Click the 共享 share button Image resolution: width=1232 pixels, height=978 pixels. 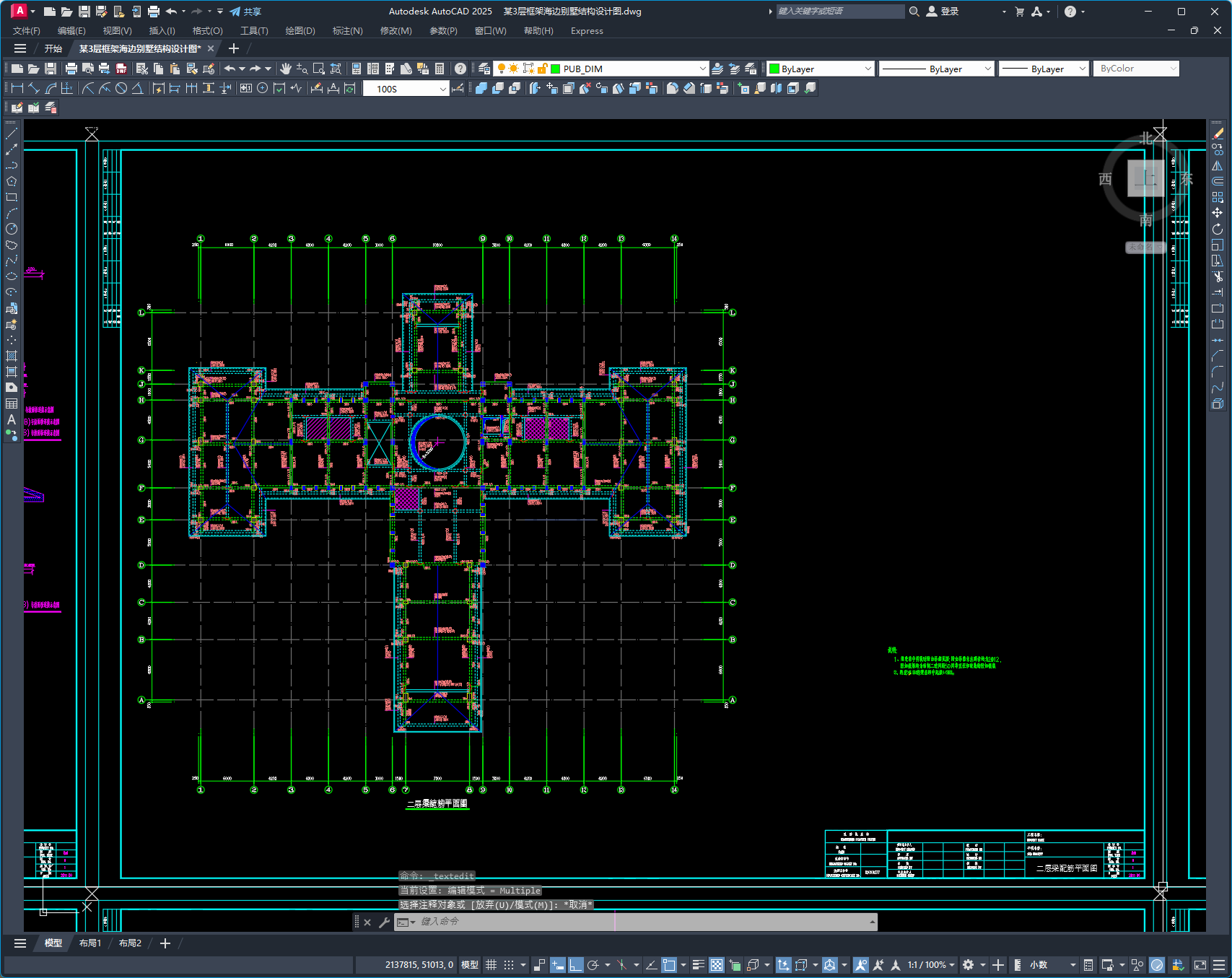click(x=245, y=12)
